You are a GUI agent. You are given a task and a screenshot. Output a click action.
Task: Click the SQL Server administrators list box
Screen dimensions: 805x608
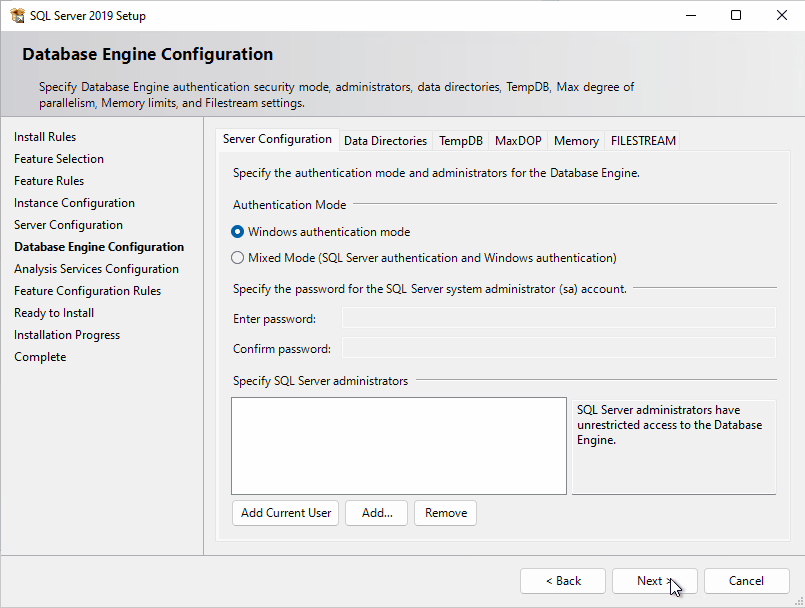(x=399, y=446)
